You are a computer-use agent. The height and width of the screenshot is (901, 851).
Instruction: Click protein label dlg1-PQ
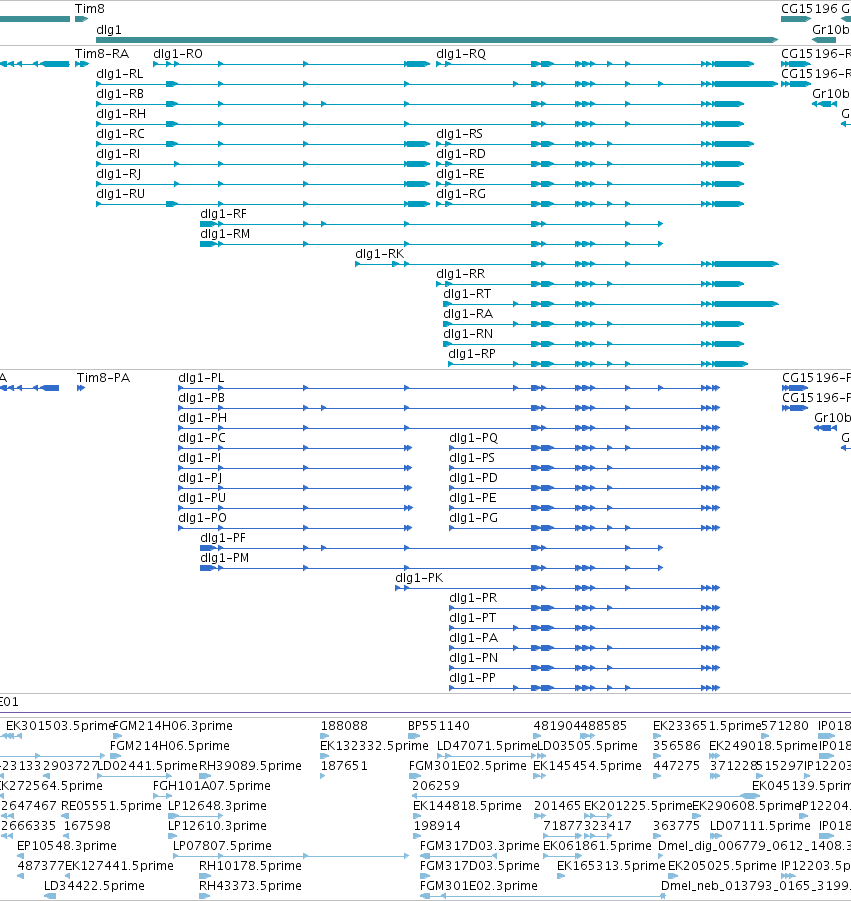473,438
